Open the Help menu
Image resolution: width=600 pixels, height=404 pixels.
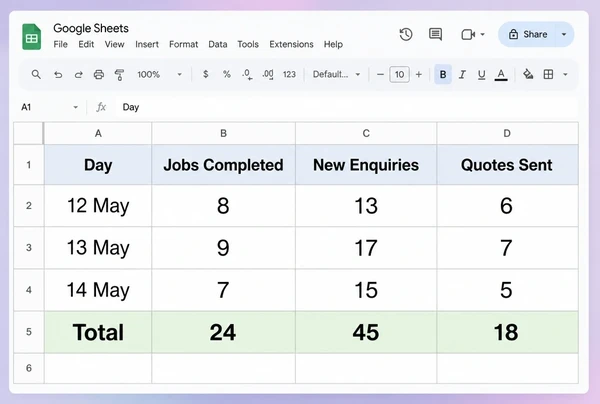coord(333,44)
